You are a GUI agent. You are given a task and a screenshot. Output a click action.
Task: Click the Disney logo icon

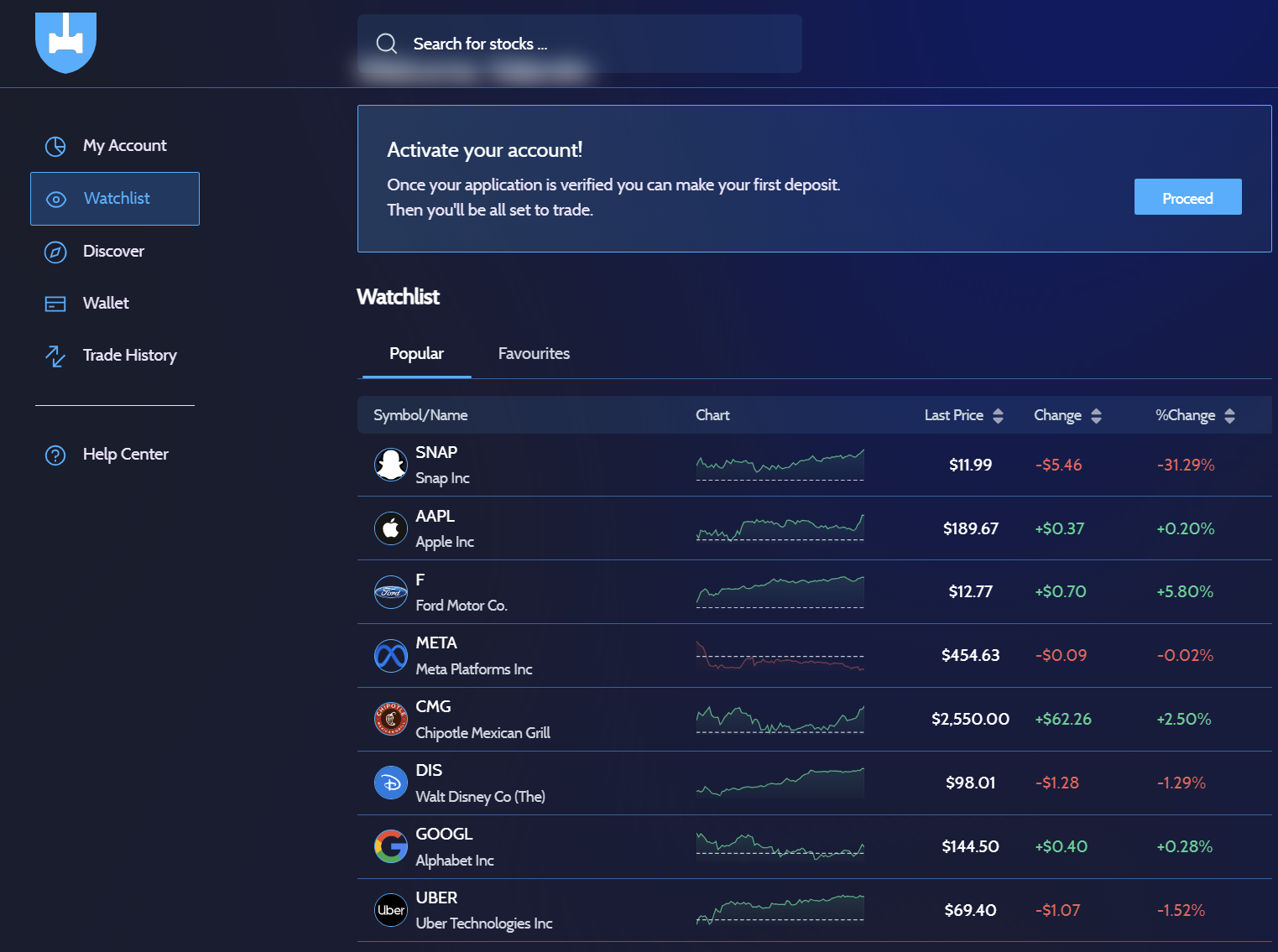(x=391, y=783)
